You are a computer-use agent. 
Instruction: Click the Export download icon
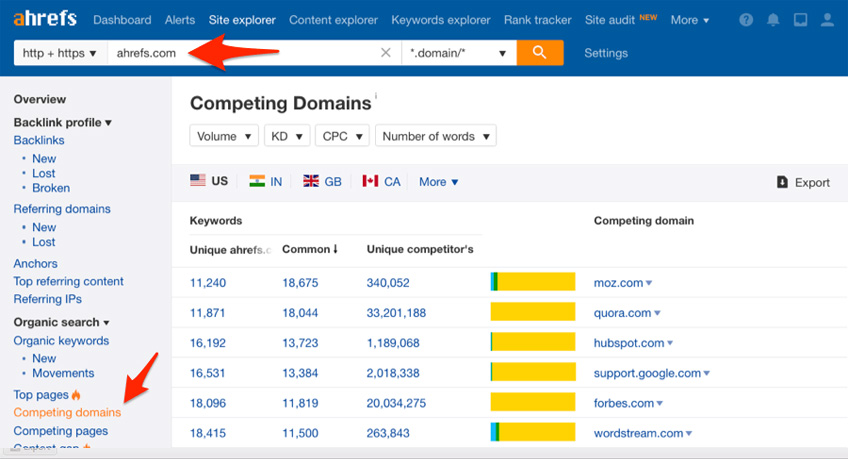[x=782, y=182]
